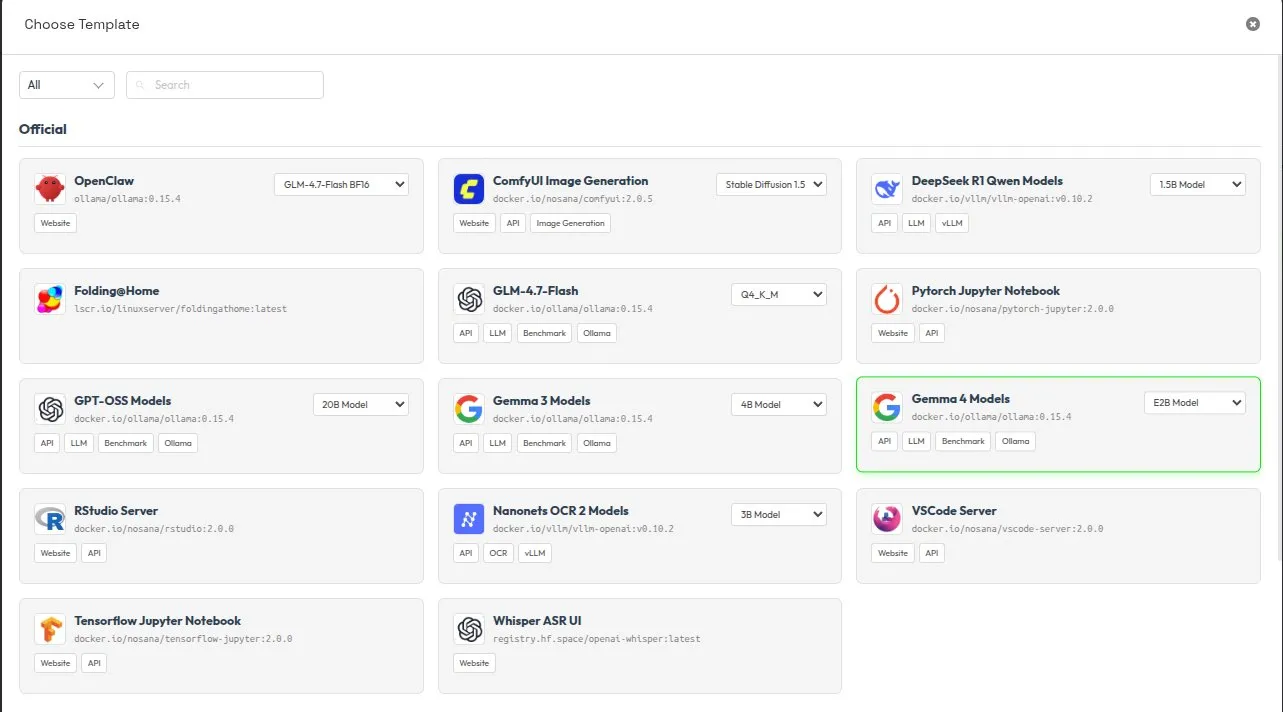Click the Whisper ASR UI logo icon
Image resolution: width=1283 pixels, height=712 pixels.
click(469, 629)
